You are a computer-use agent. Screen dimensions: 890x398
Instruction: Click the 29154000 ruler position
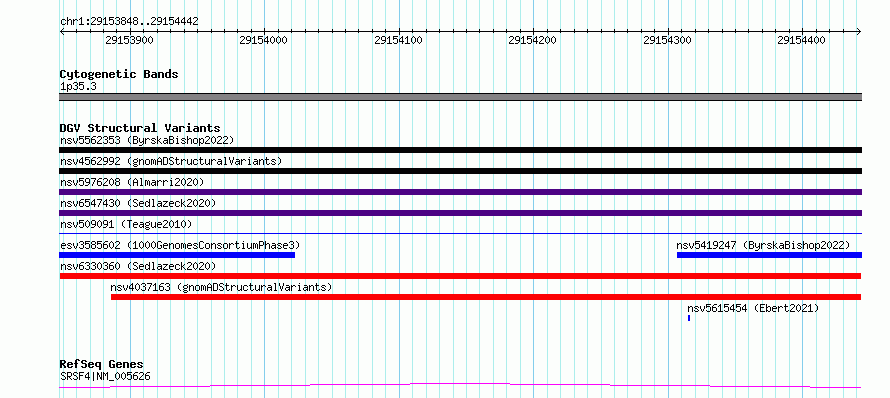[x=263, y=40]
